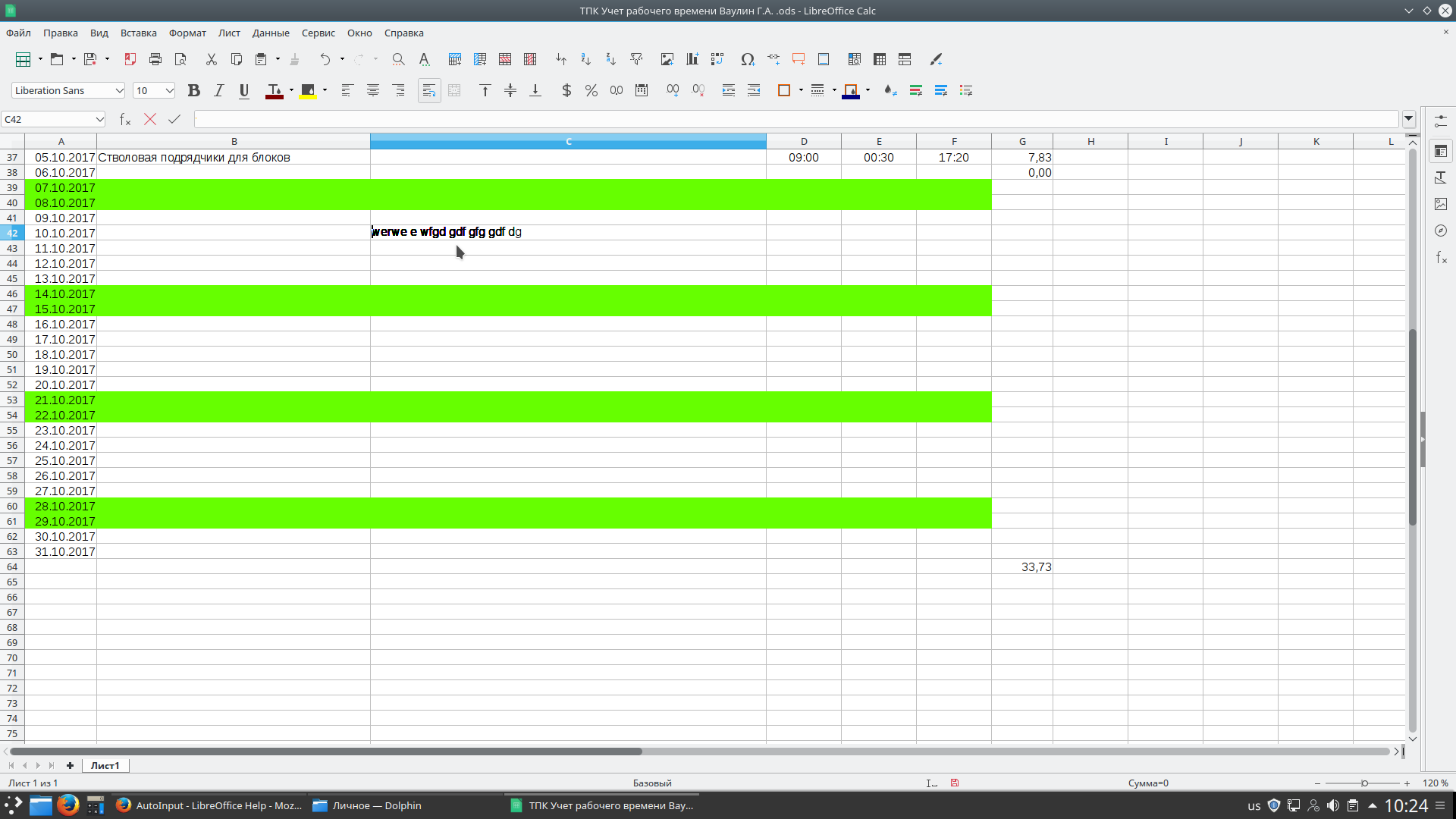The width and height of the screenshot is (1456, 819).
Task: Expand the Name Box C42 dropdown
Action: pos(99,119)
